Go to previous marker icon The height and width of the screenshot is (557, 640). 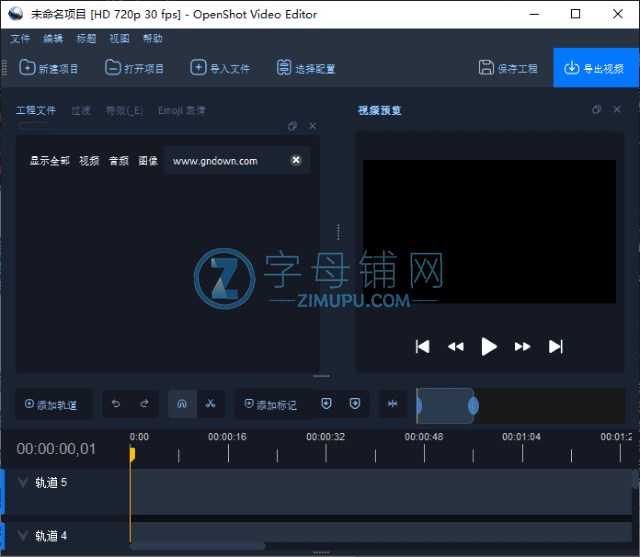pos(327,404)
